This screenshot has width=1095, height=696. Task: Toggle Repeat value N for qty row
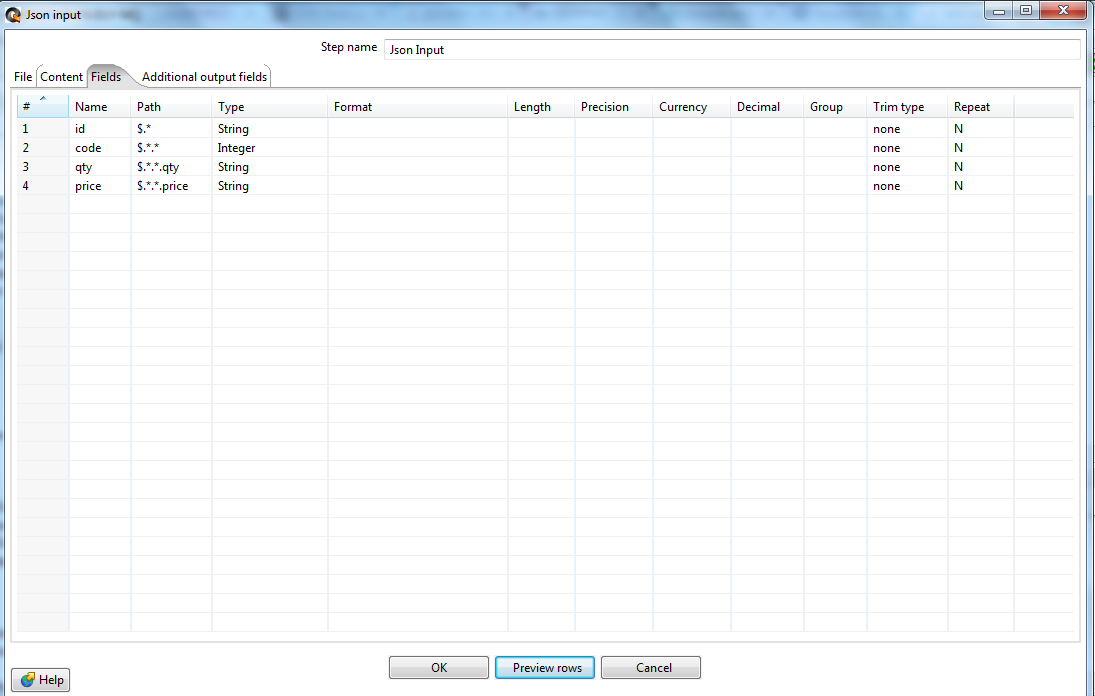click(980, 167)
